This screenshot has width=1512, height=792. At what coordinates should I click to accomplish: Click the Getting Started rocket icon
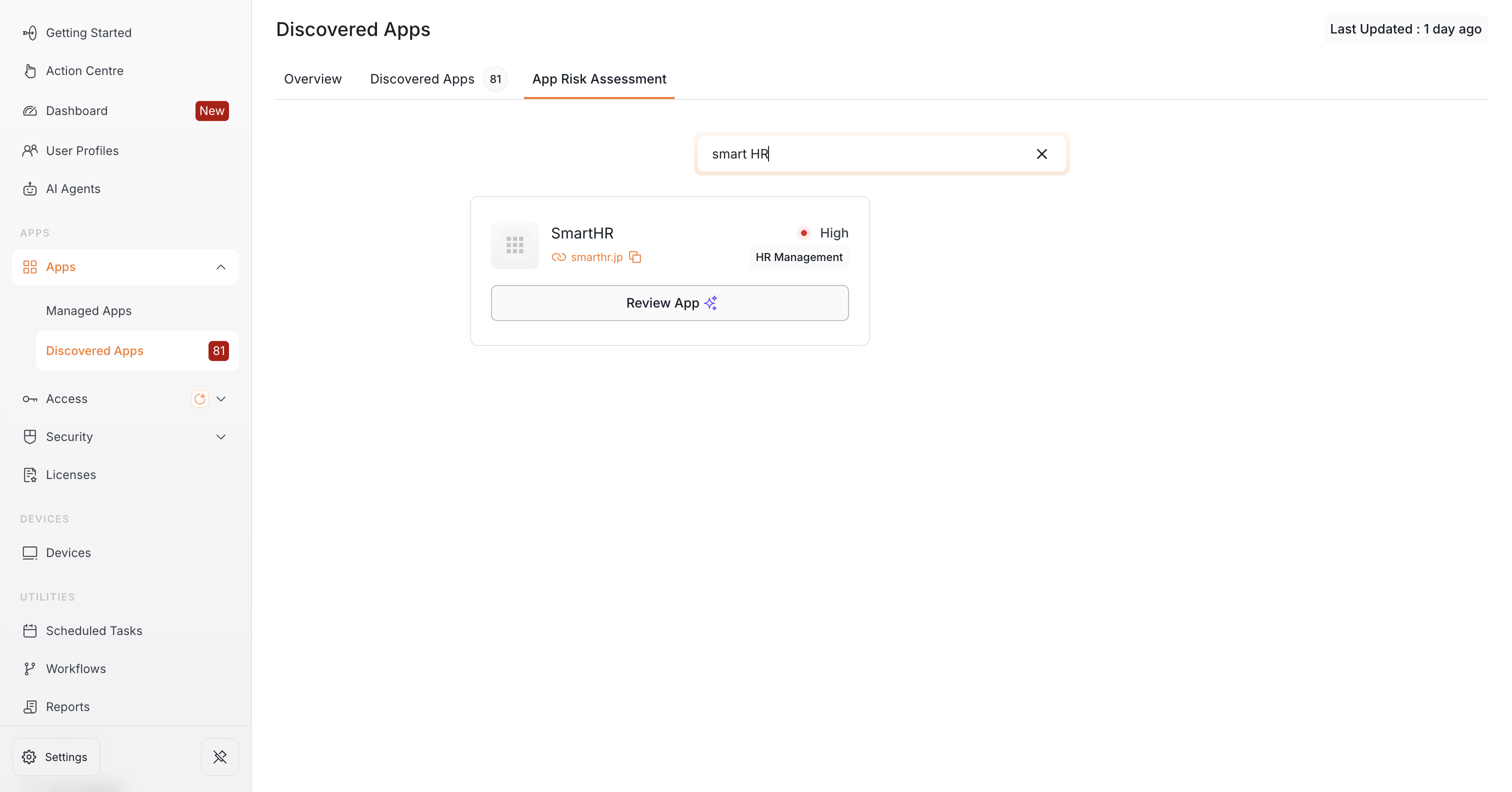(x=30, y=33)
